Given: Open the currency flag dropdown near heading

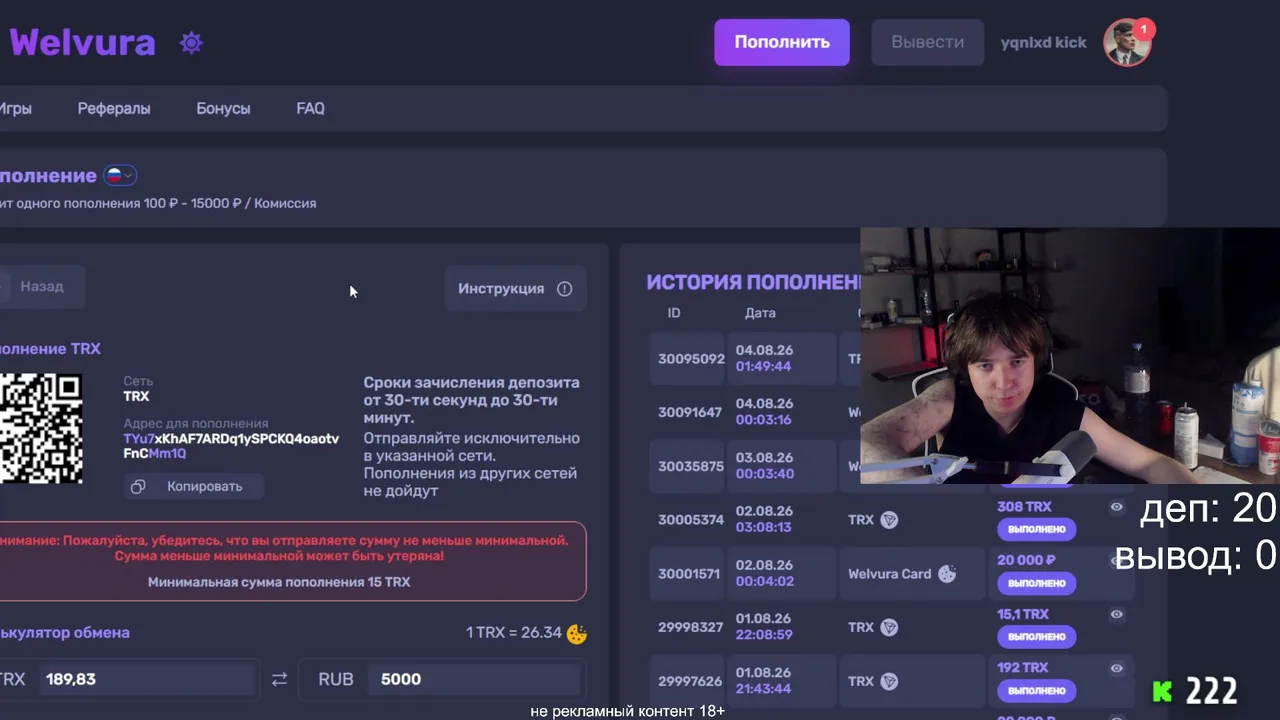Looking at the screenshot, I should tap(120, 176).
